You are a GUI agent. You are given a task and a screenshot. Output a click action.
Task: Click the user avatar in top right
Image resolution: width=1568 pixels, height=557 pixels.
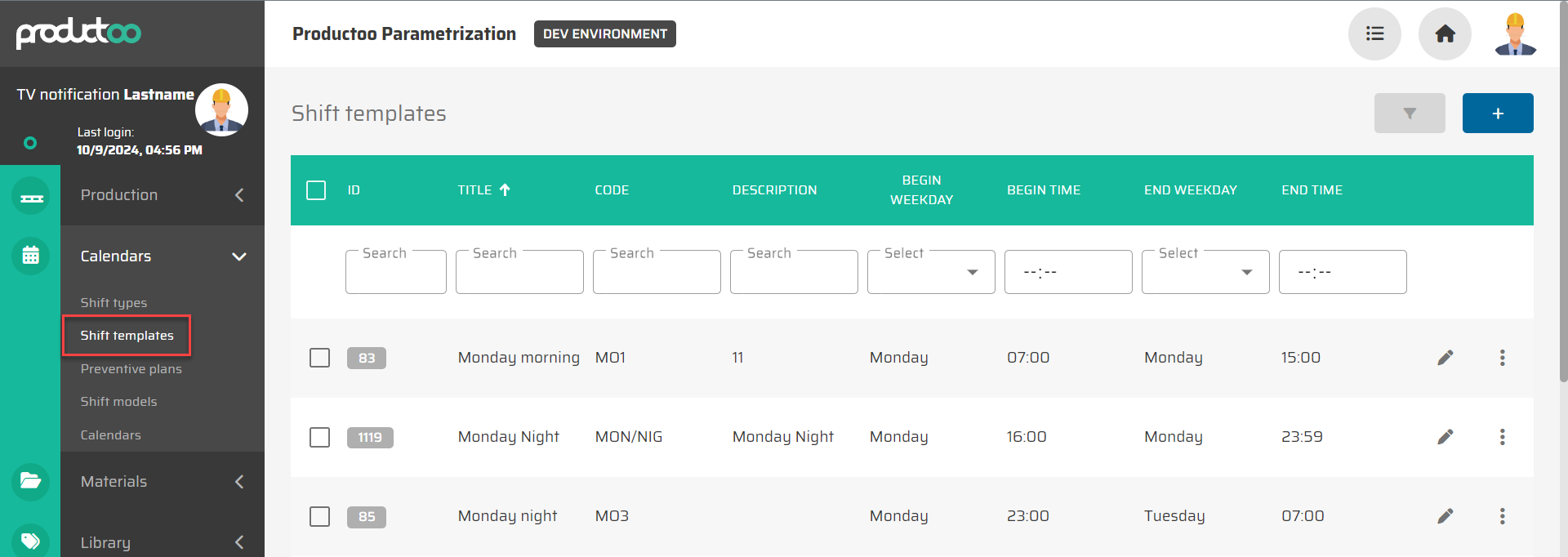[x=1515, y=34]
